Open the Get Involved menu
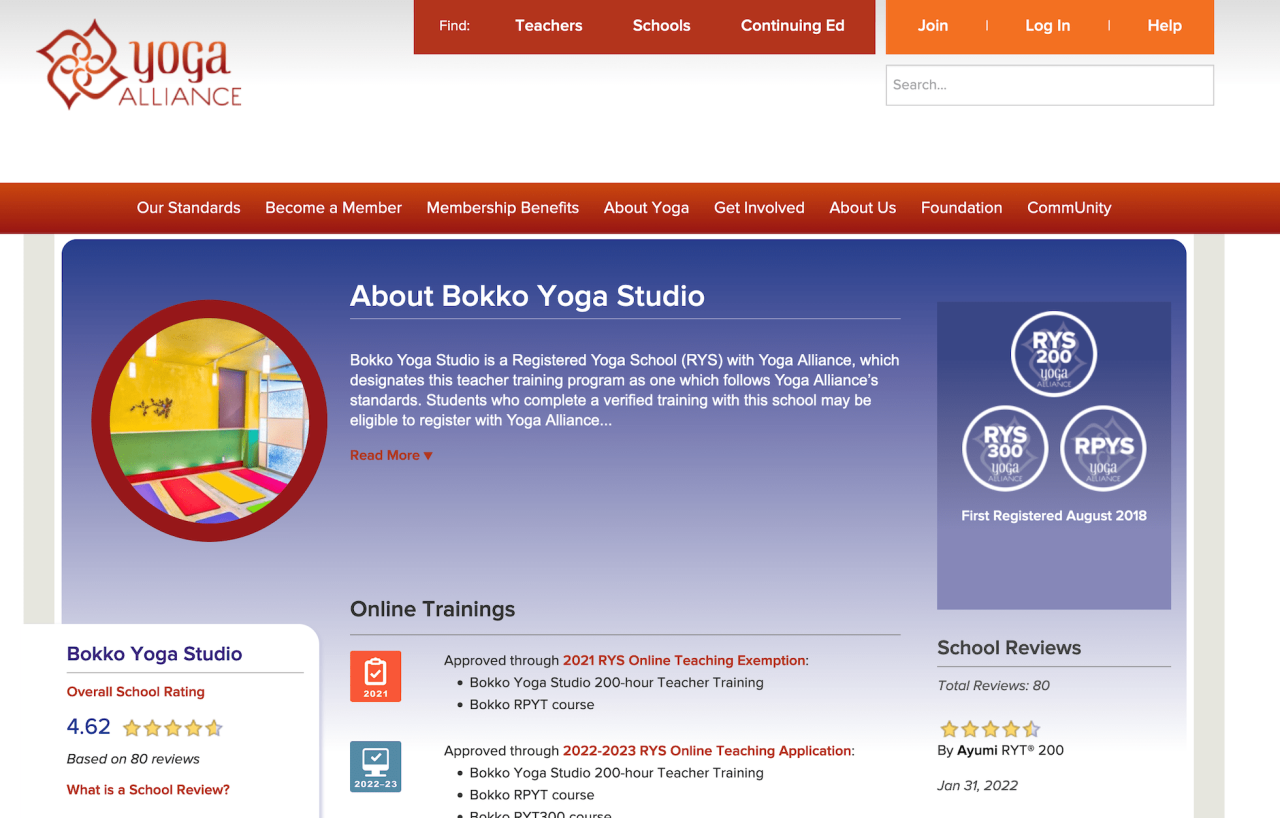 point(759,208)
